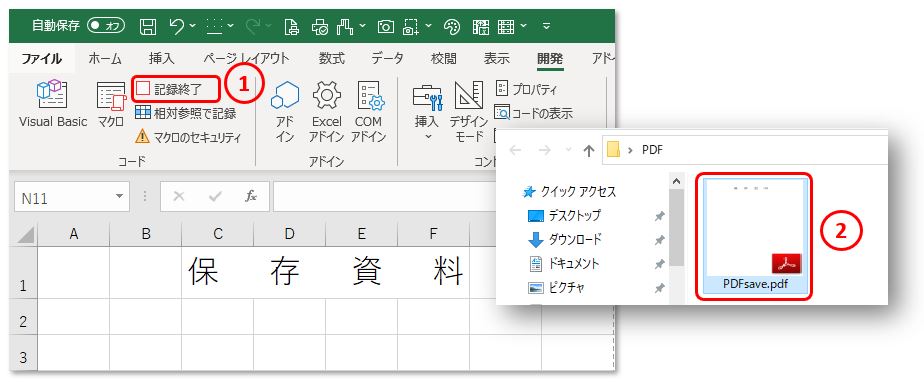924x382 pixels.
Task: Toggle 相対参照で記録 relative reference recording
Action: (x=186, y=113)
